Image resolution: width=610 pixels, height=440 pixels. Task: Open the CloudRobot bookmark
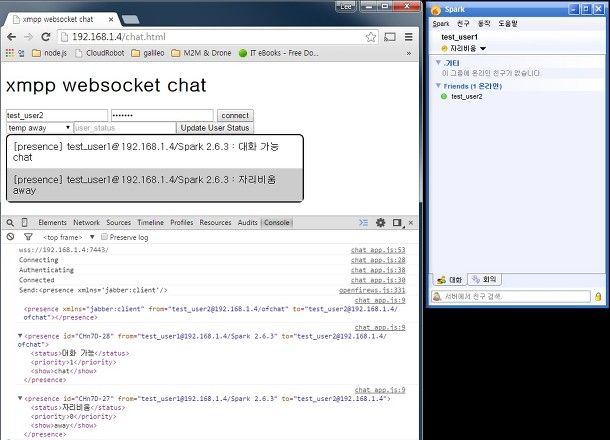tap(100, 53)
